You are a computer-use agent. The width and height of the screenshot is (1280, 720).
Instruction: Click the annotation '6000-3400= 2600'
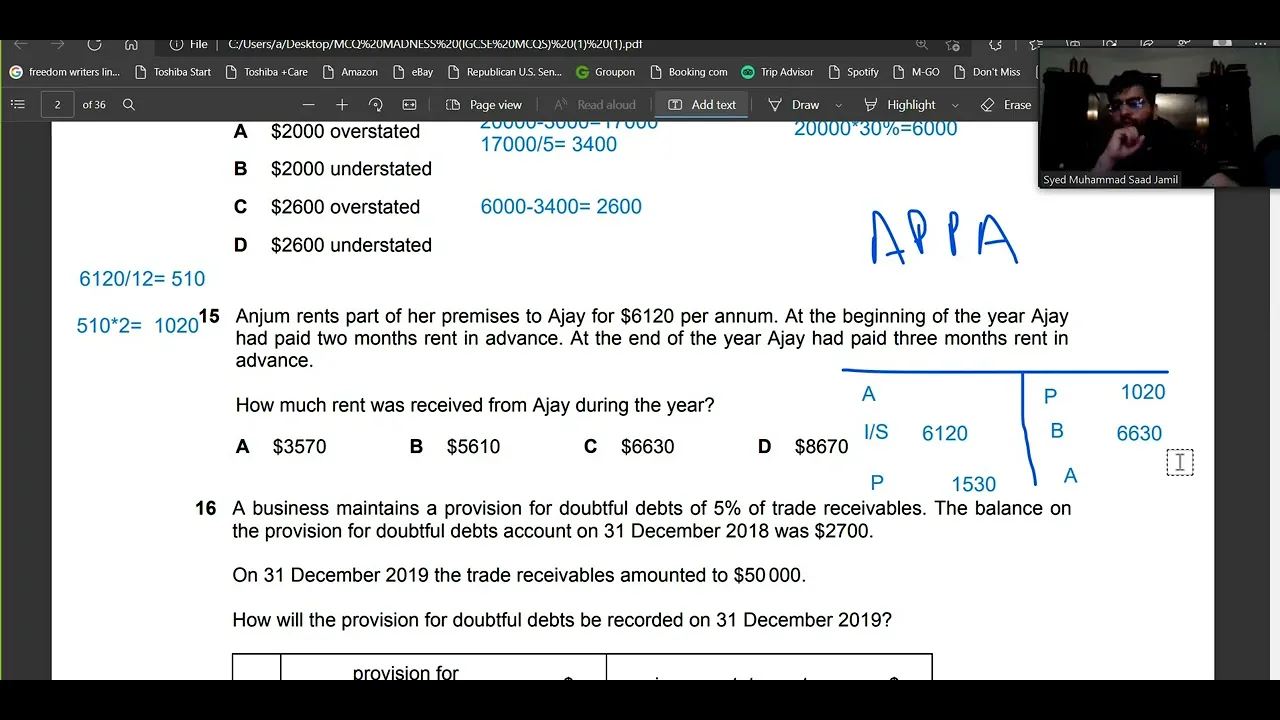561,207
